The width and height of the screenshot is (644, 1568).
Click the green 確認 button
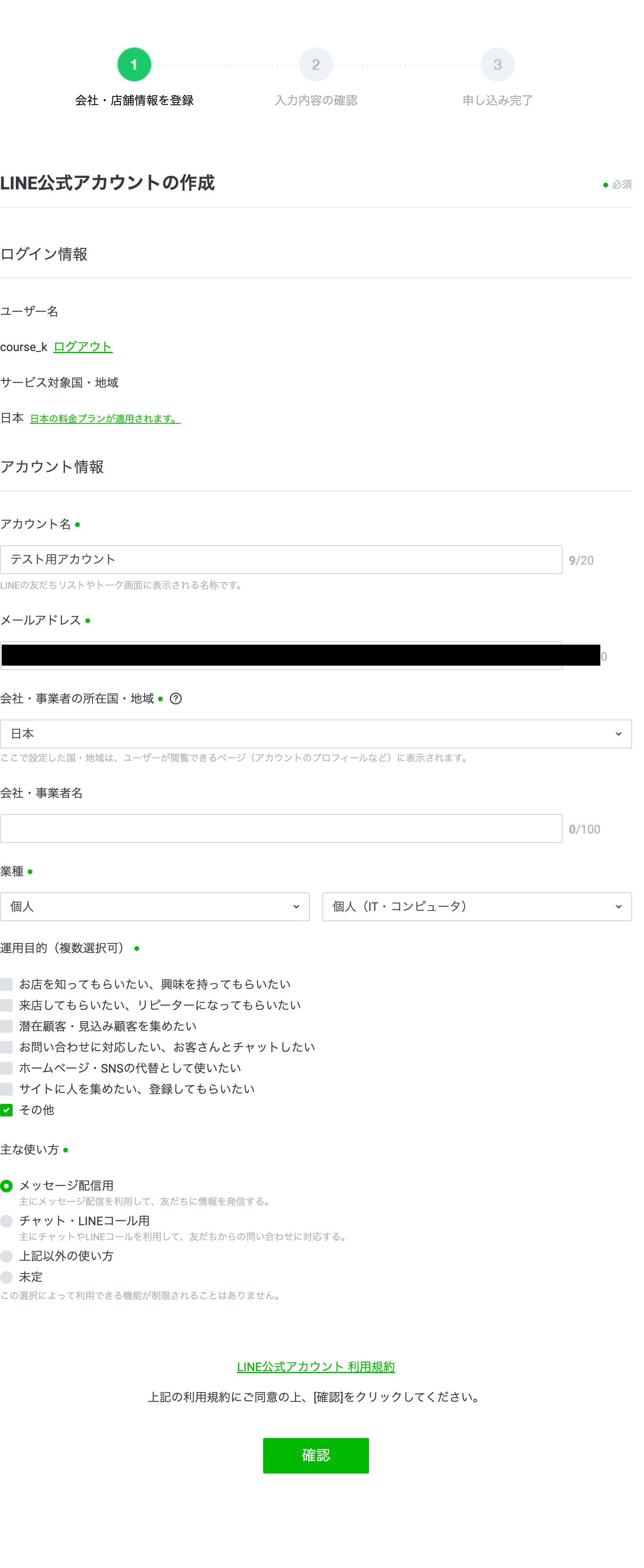coord(316,1456)
